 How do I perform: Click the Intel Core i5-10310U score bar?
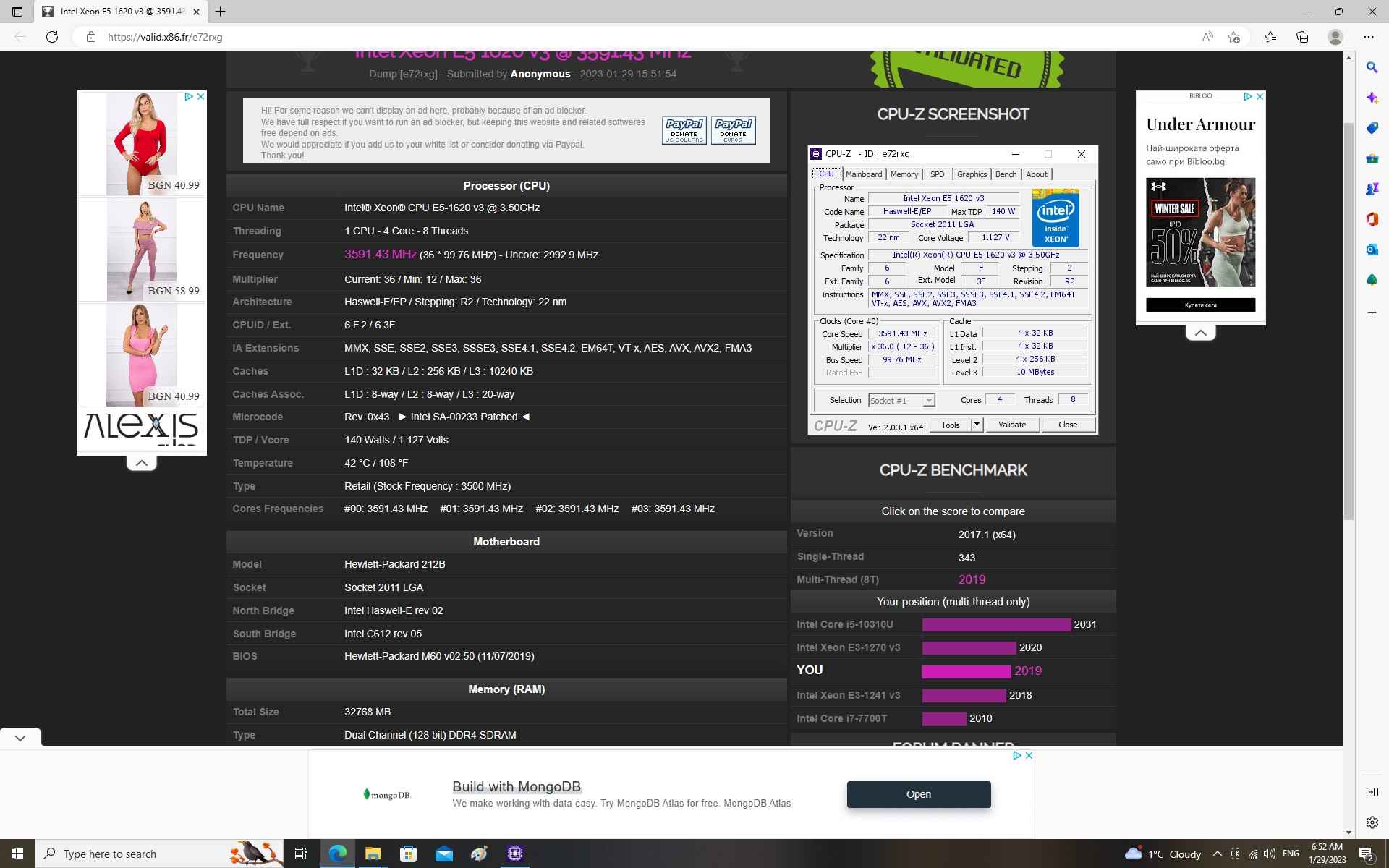996,624
